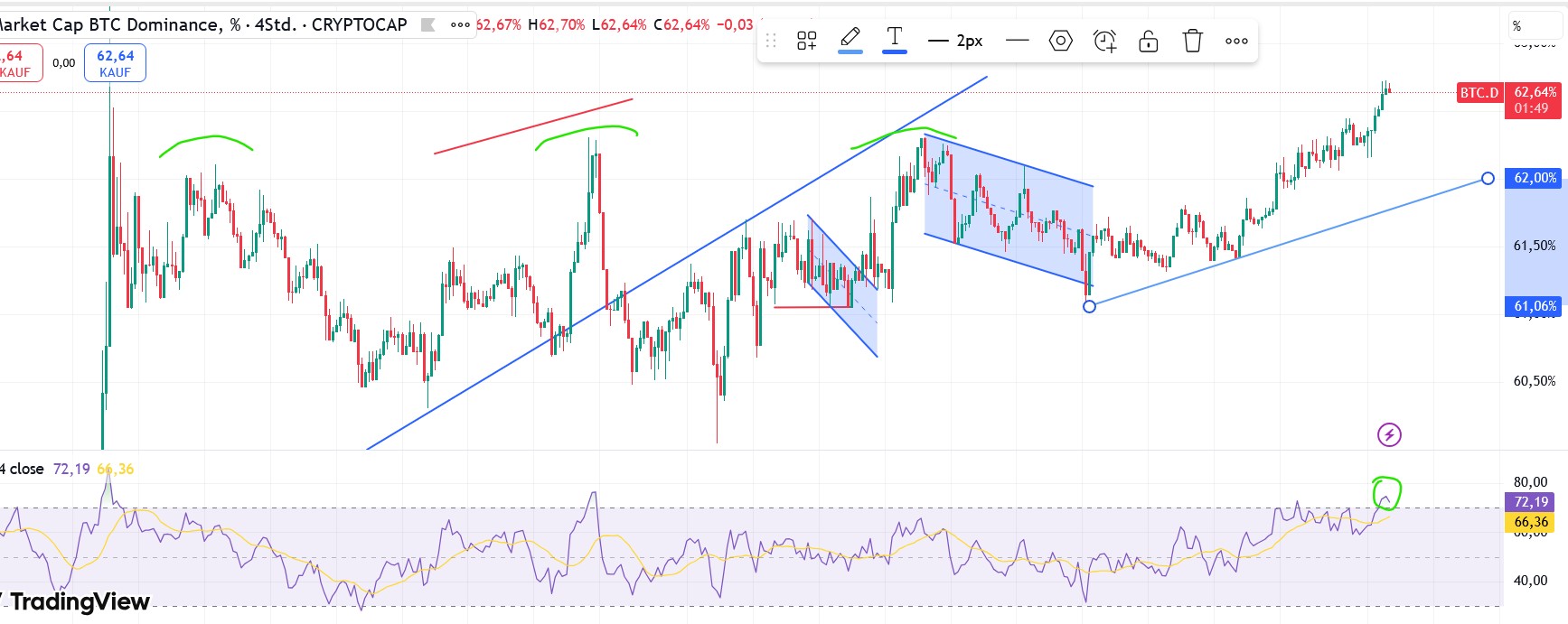Click the high value H62,70%

coord(557,24)
